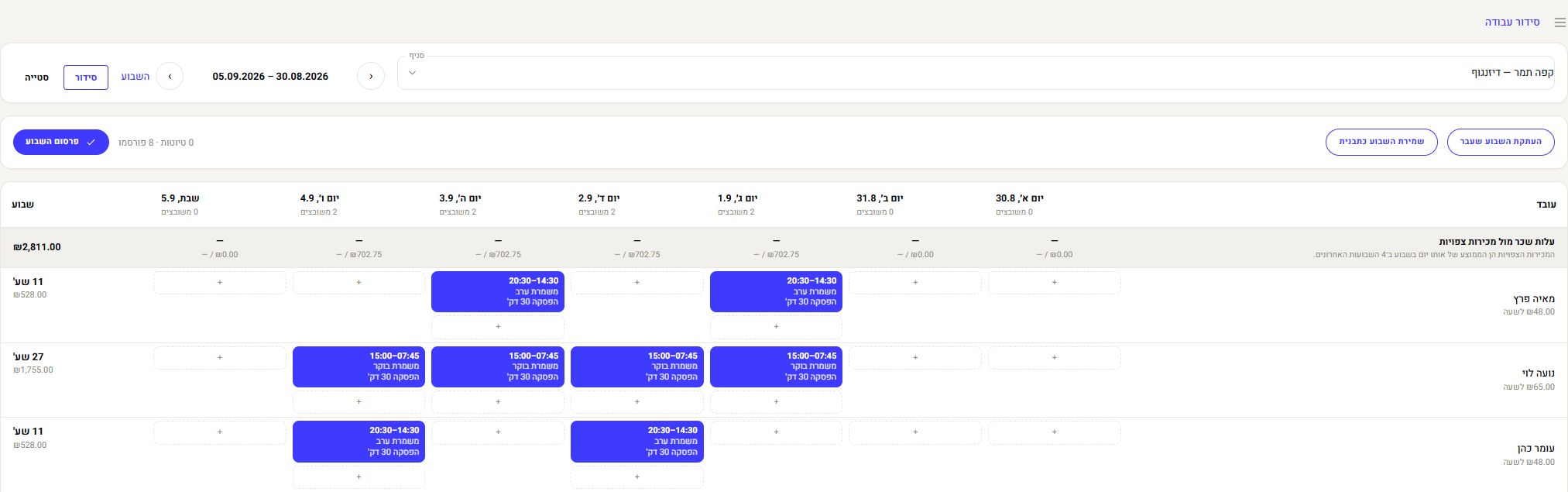Open נועה לוי morning shift on יום ו' 4.9
The image size is (1568, 492).
pos(359,366)
